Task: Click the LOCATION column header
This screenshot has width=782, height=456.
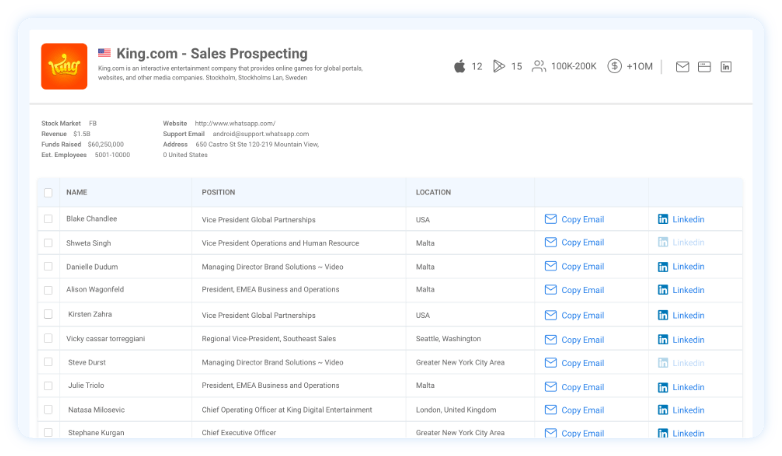Action: point(433,192)
